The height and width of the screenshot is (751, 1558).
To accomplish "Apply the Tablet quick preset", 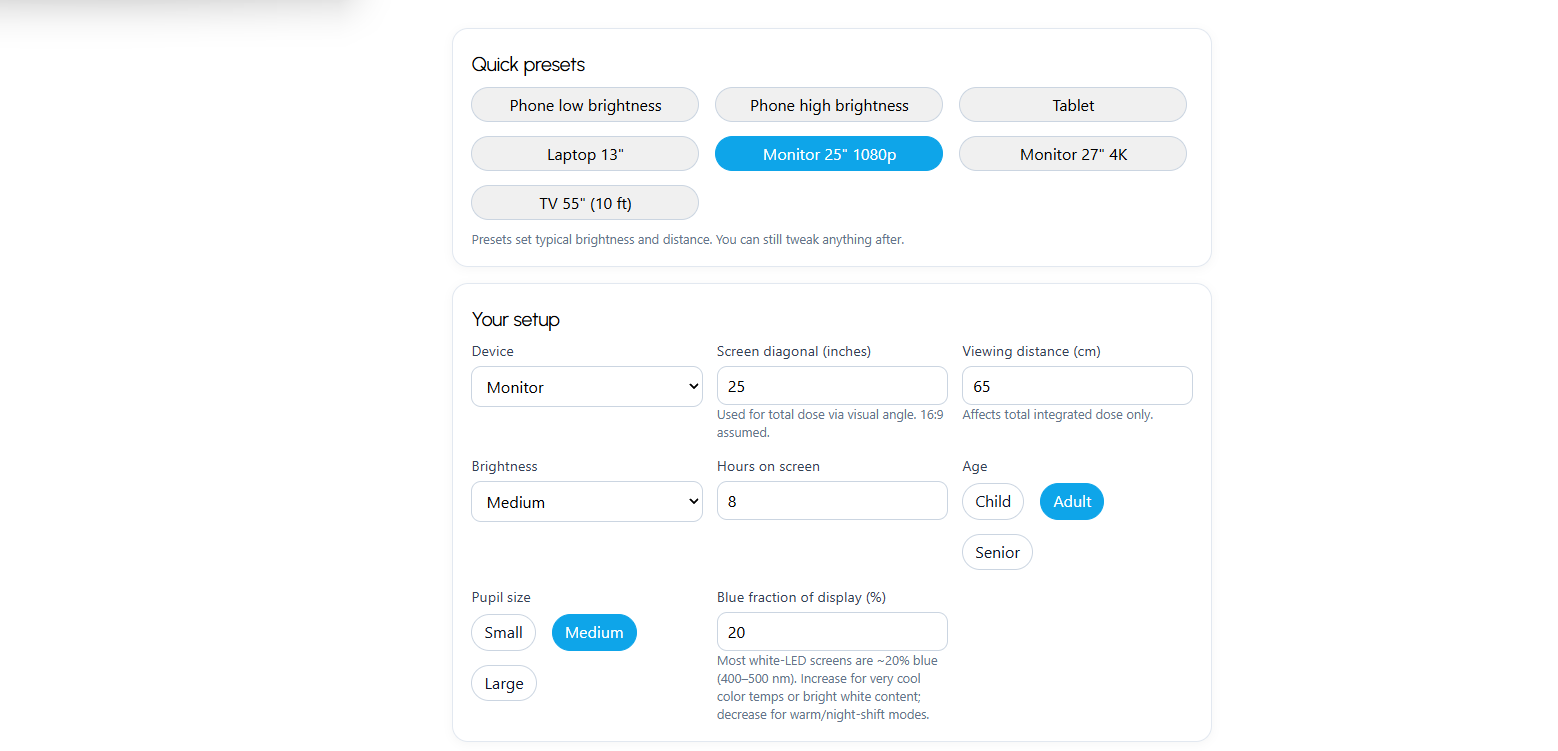I will coord(1073,105).
